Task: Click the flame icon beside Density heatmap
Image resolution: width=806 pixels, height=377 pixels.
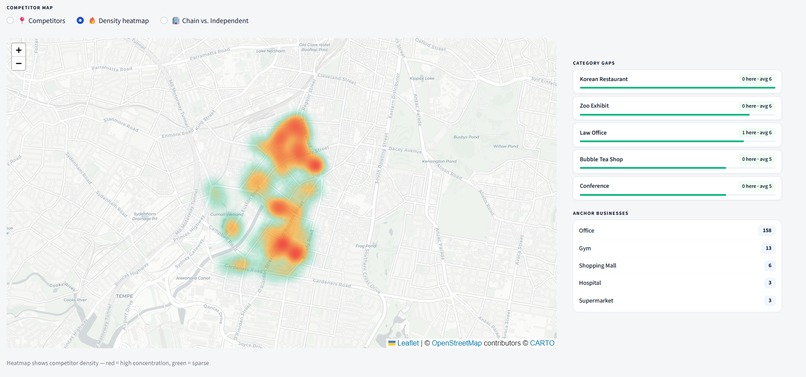Action: (93, 21)
